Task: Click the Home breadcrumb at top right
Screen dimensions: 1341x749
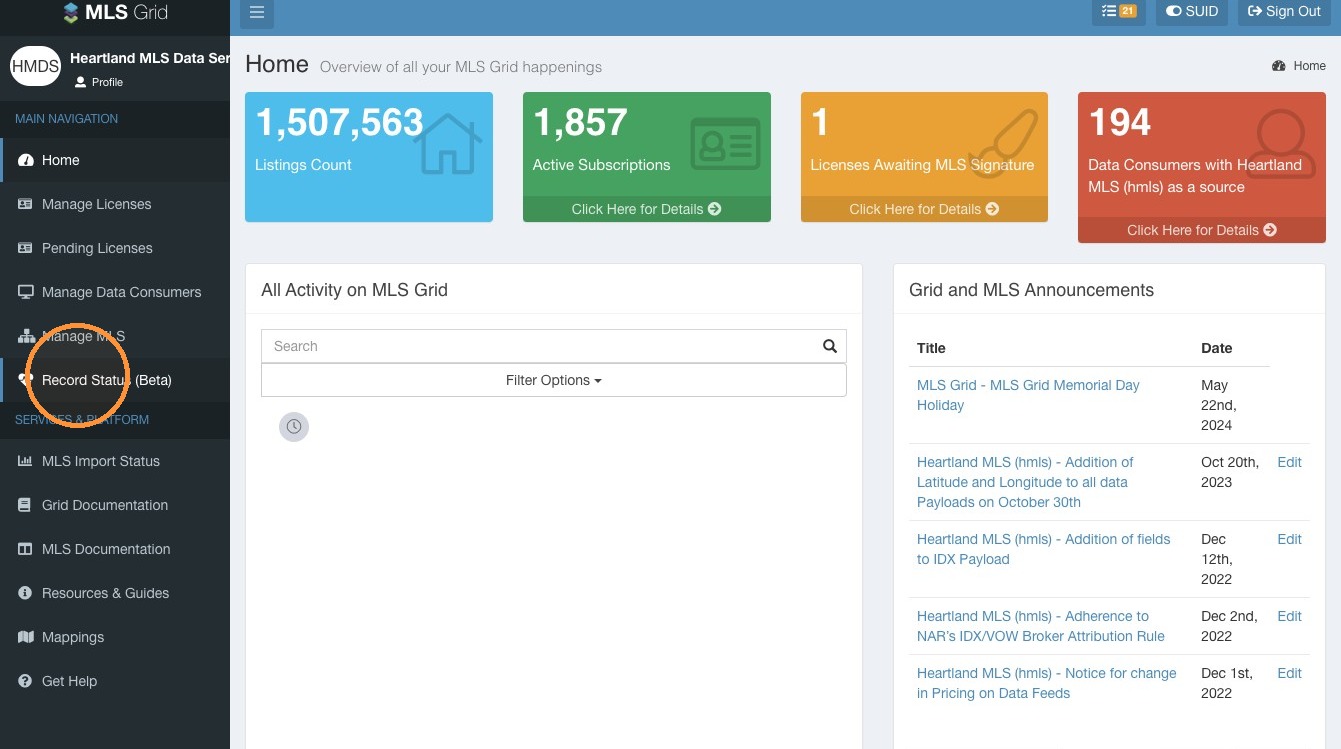Action: click(1299, 66)
